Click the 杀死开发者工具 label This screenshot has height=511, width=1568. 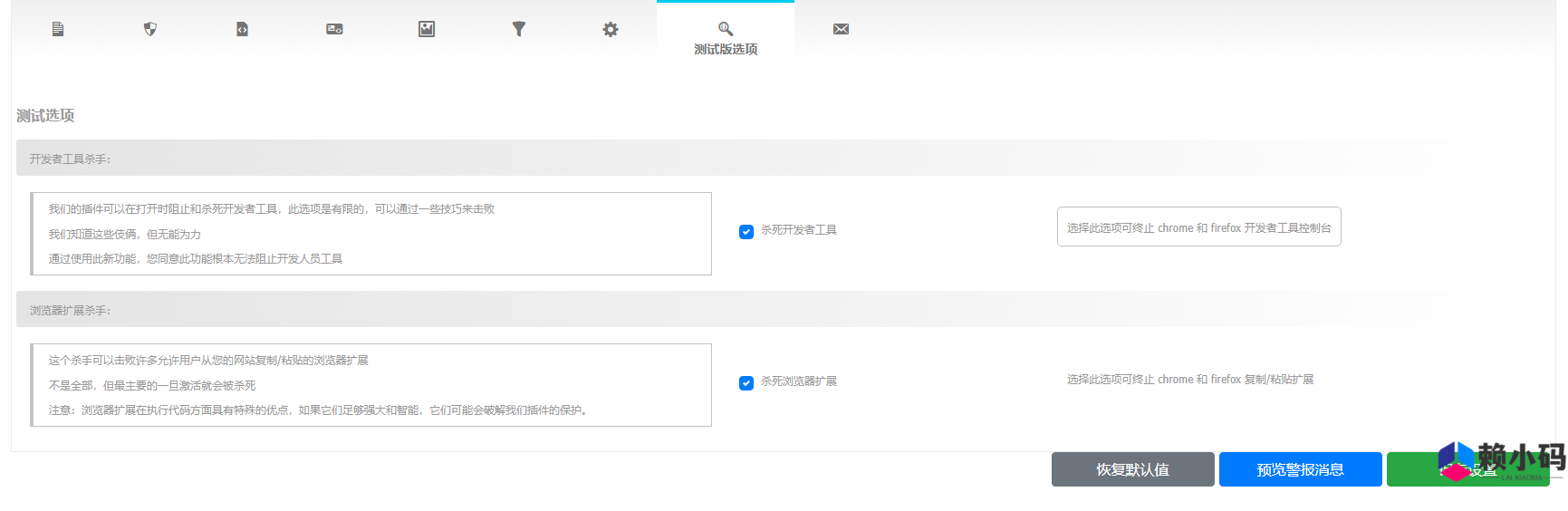pyautogui.click(x=798, y=230)
